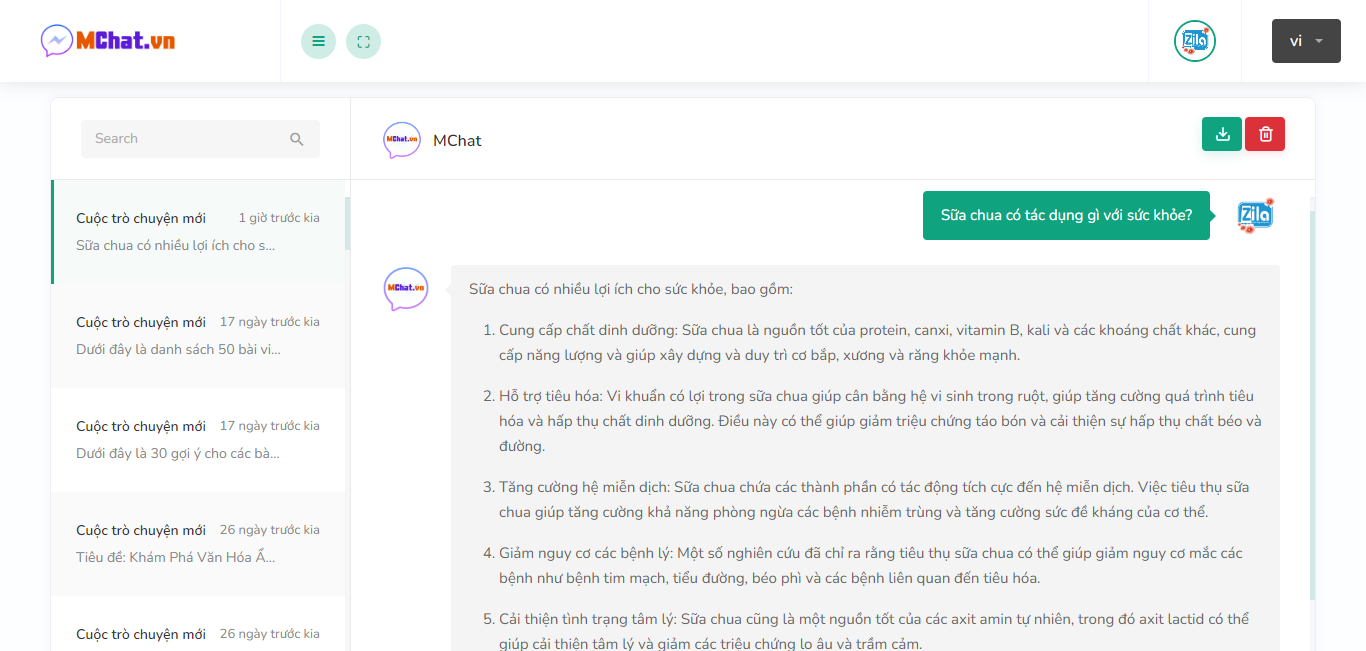Select conversation 'Dưới đây là 30 gợi ý cho các bà...'

[x=198, y=440]
